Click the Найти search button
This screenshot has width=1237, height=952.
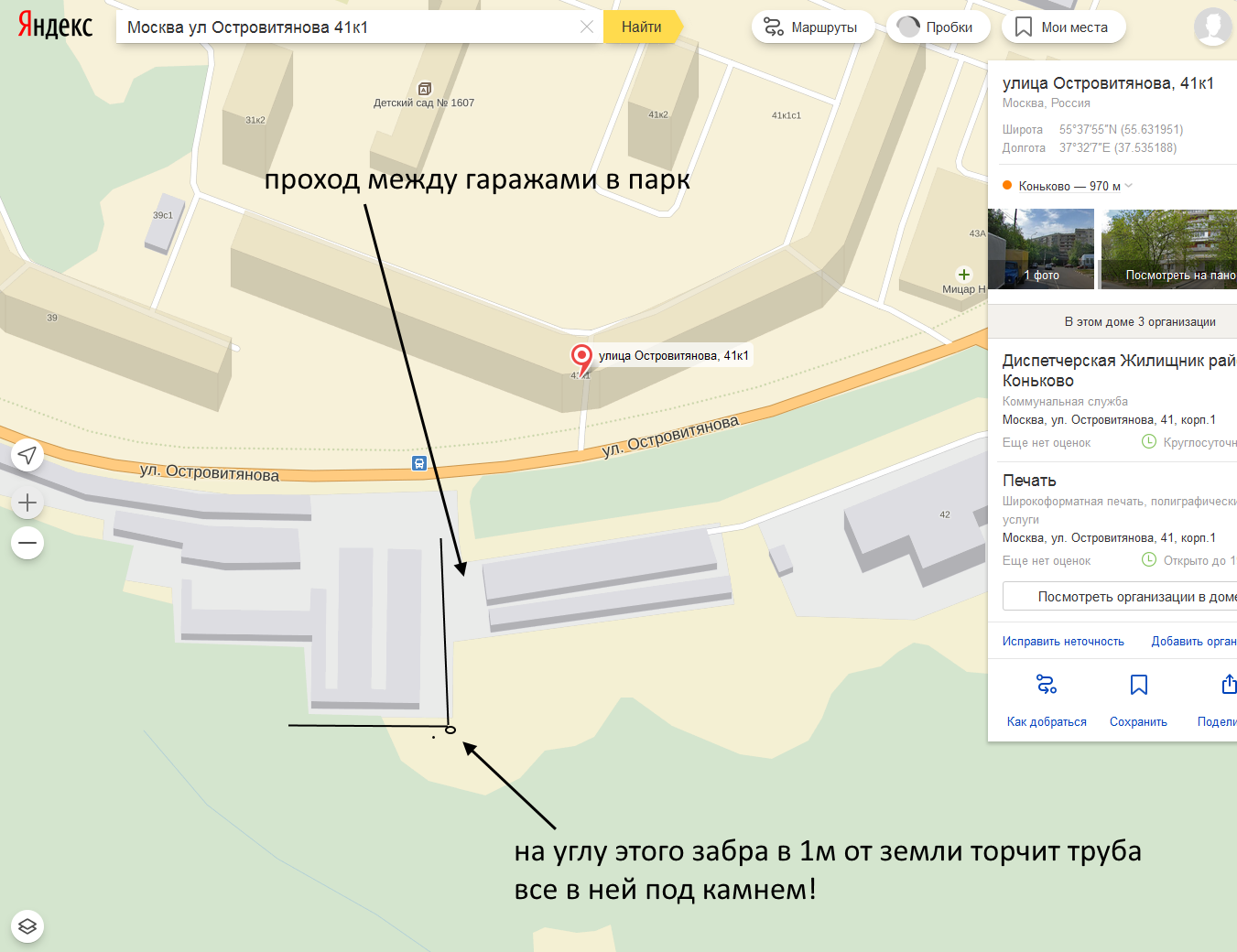tap(643, 27)
